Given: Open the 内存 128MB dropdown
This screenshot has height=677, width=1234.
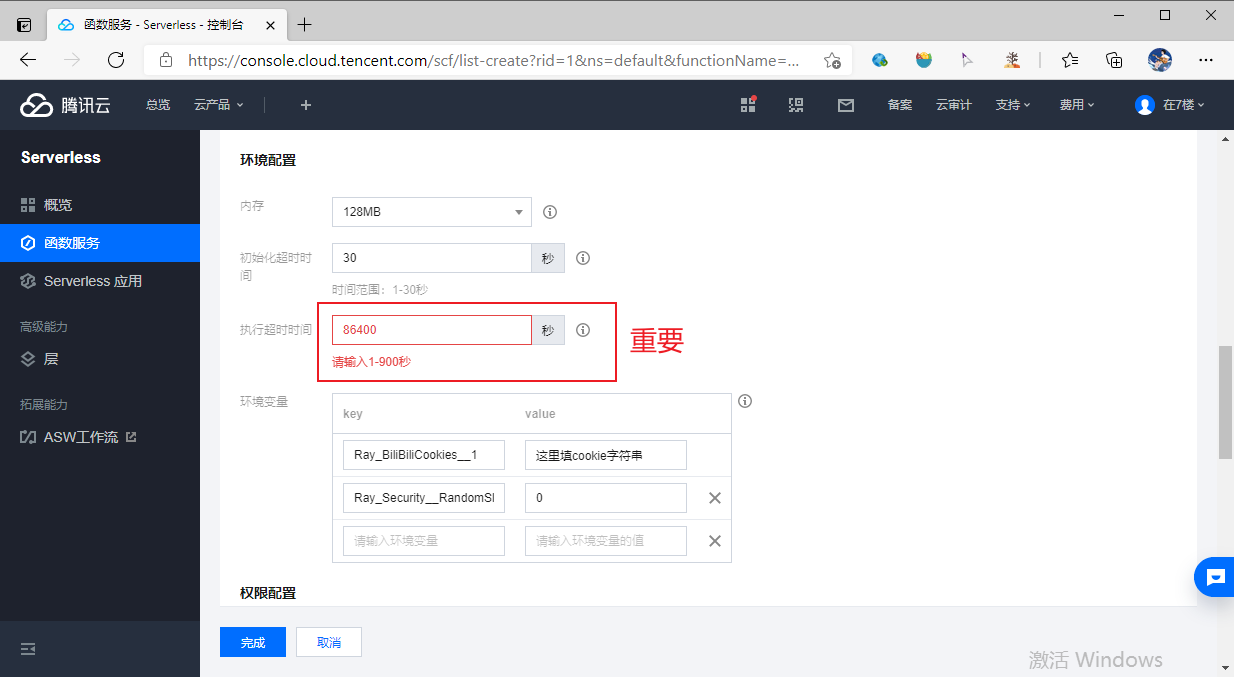Looking at the screenshot, I should click(431, 212).
